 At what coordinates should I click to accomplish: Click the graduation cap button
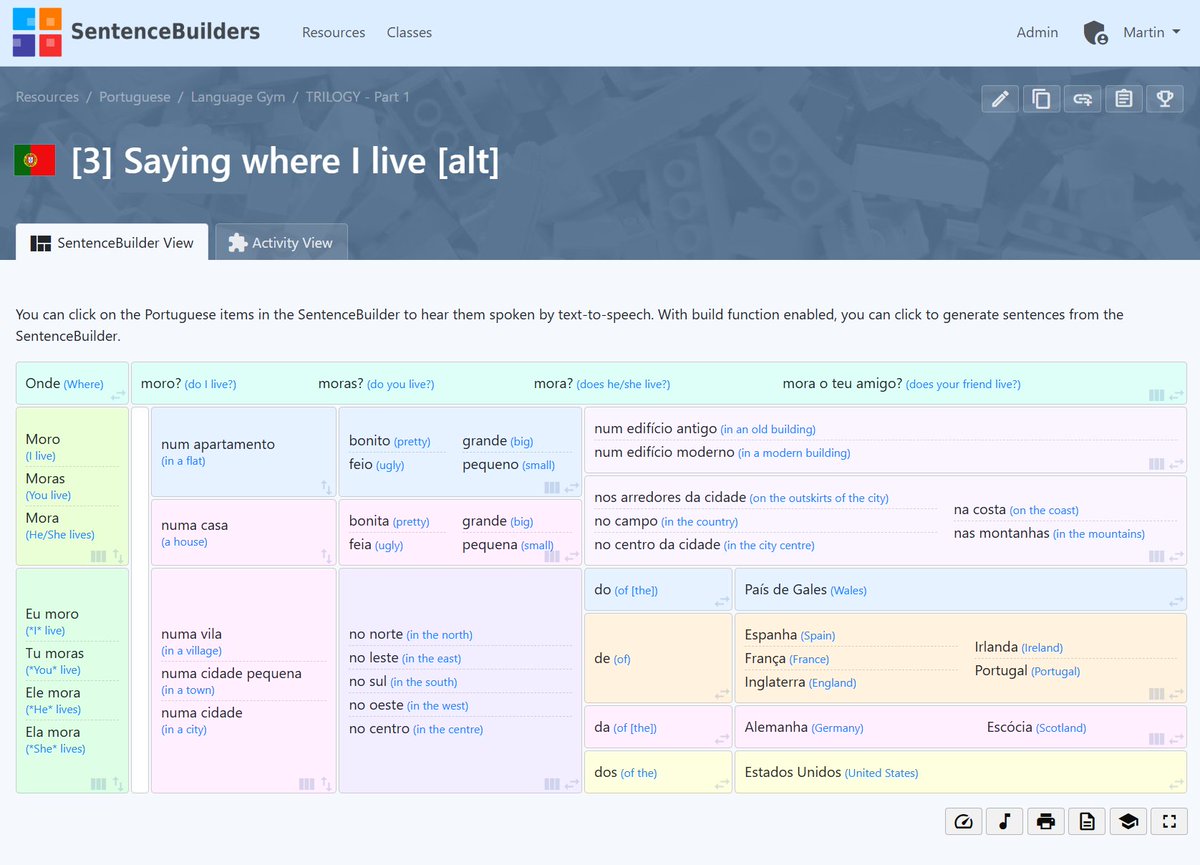tap(1128, 821)
